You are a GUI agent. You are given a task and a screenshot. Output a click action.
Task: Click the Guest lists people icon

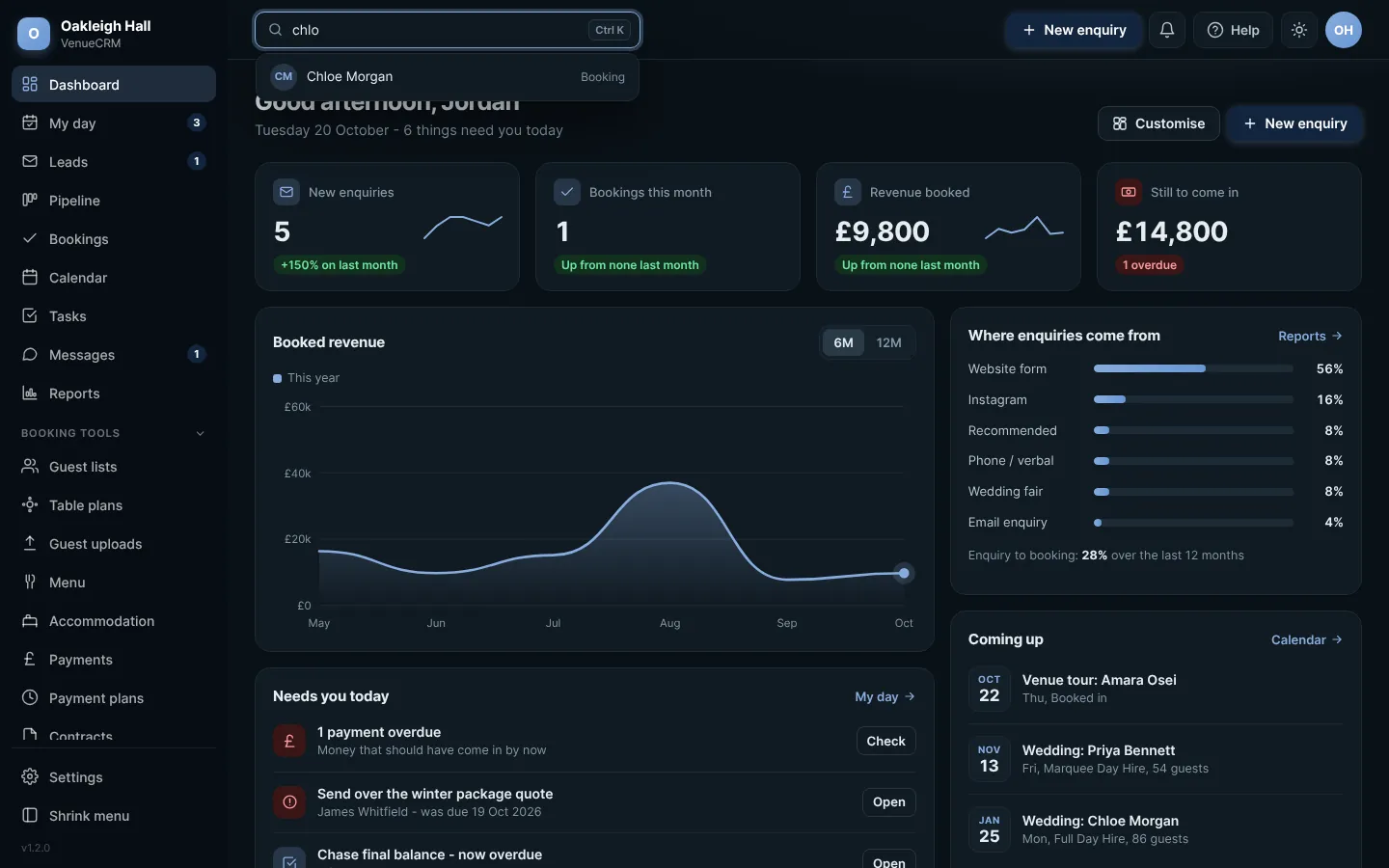point(30,467)
